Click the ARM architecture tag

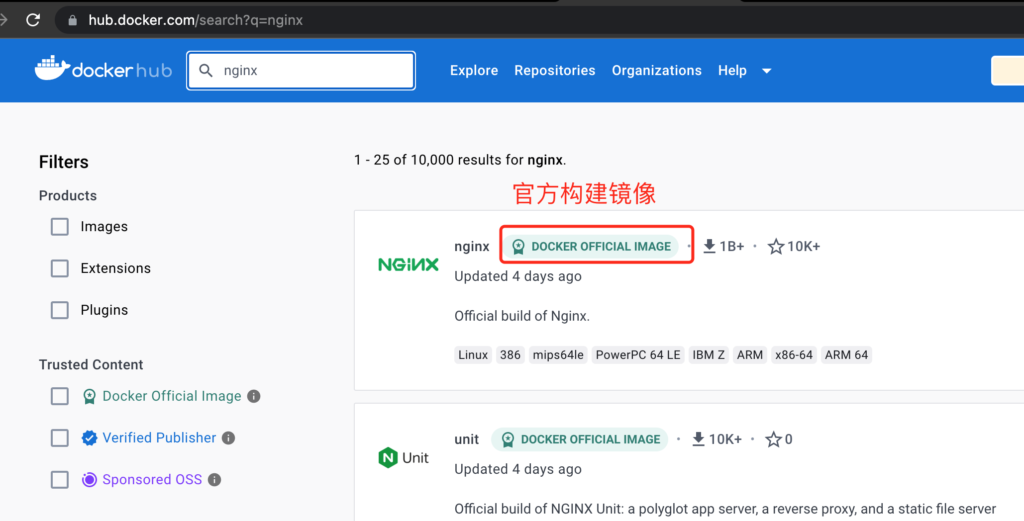(x=750, y=355)
